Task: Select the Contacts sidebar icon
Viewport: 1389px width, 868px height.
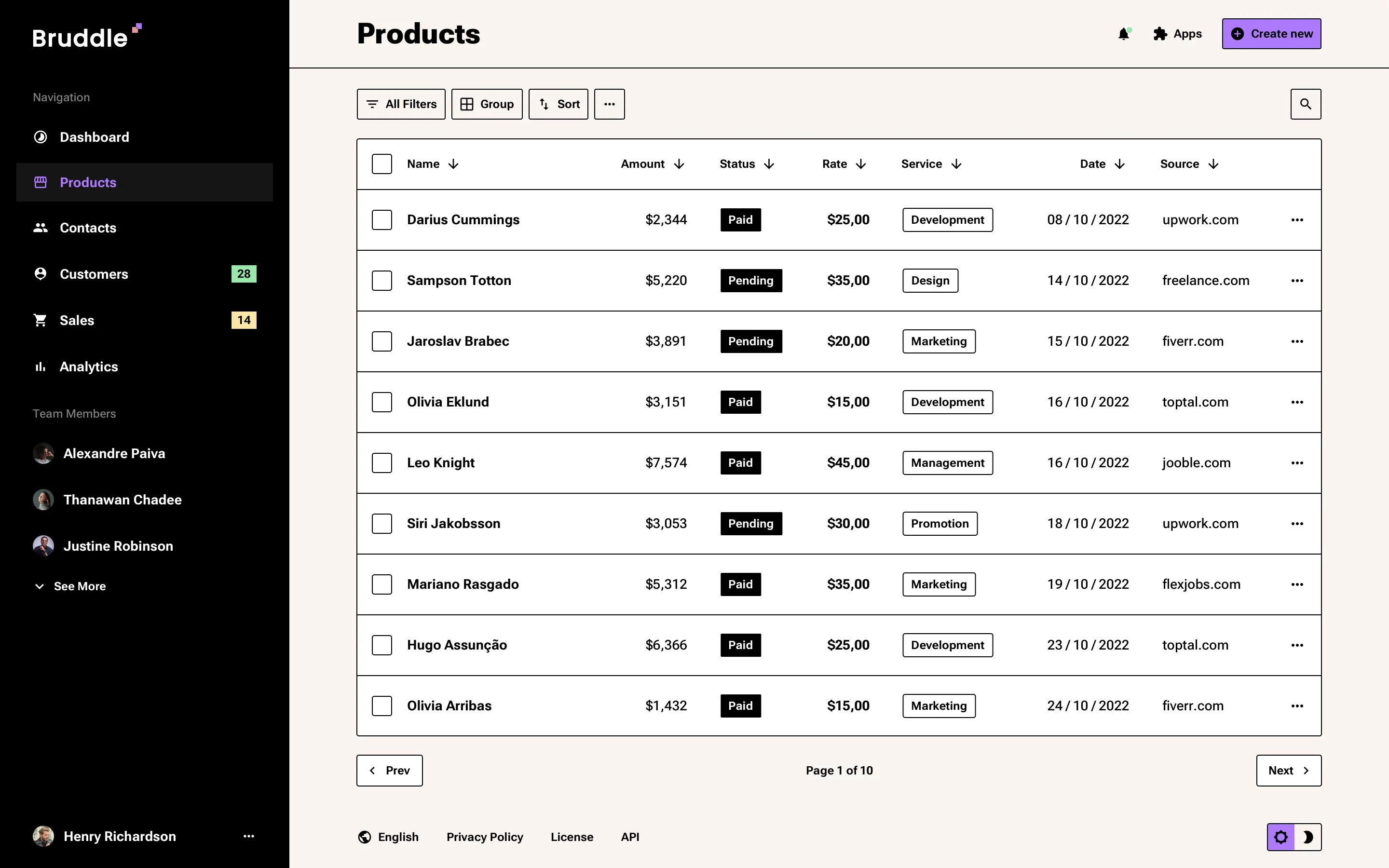Action: [40, 227]
